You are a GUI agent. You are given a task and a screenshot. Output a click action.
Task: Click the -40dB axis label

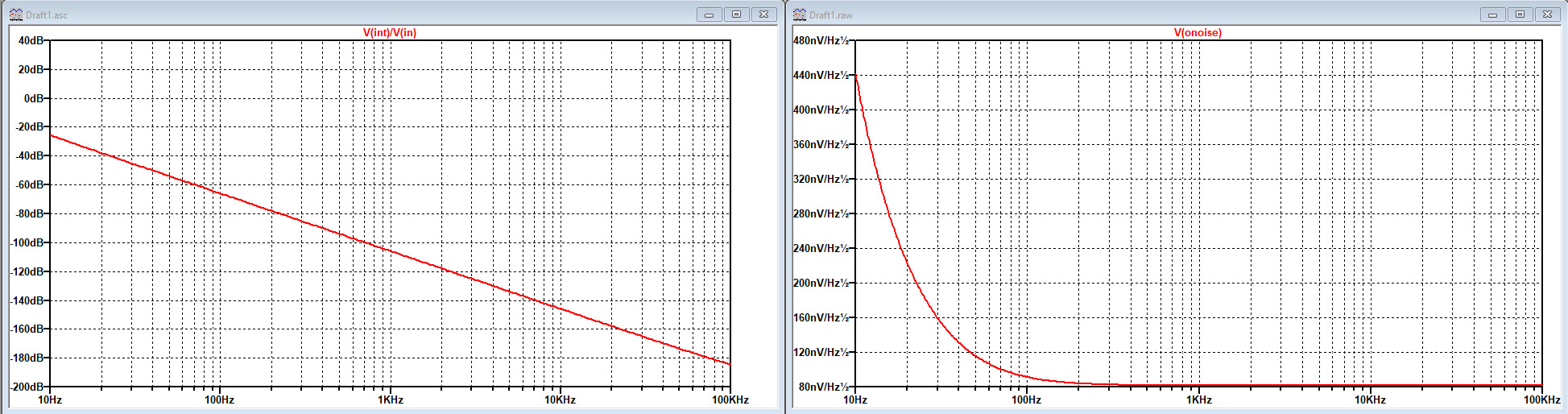29,155
